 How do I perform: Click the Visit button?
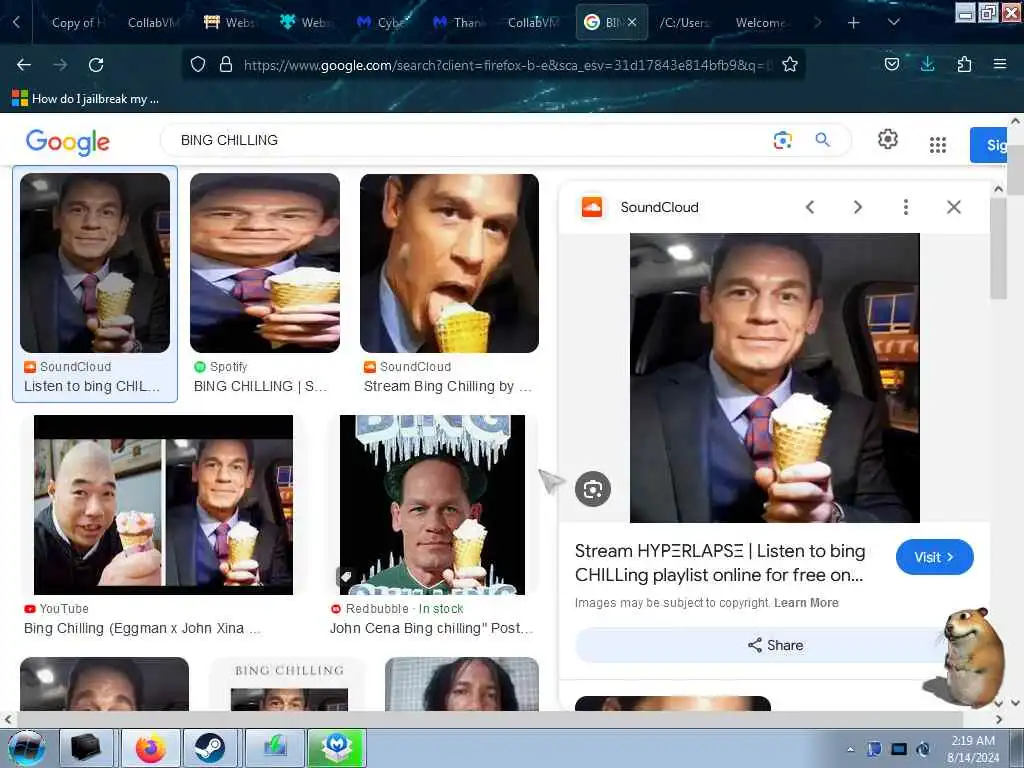pyautogui.click(x=935, y=557)
